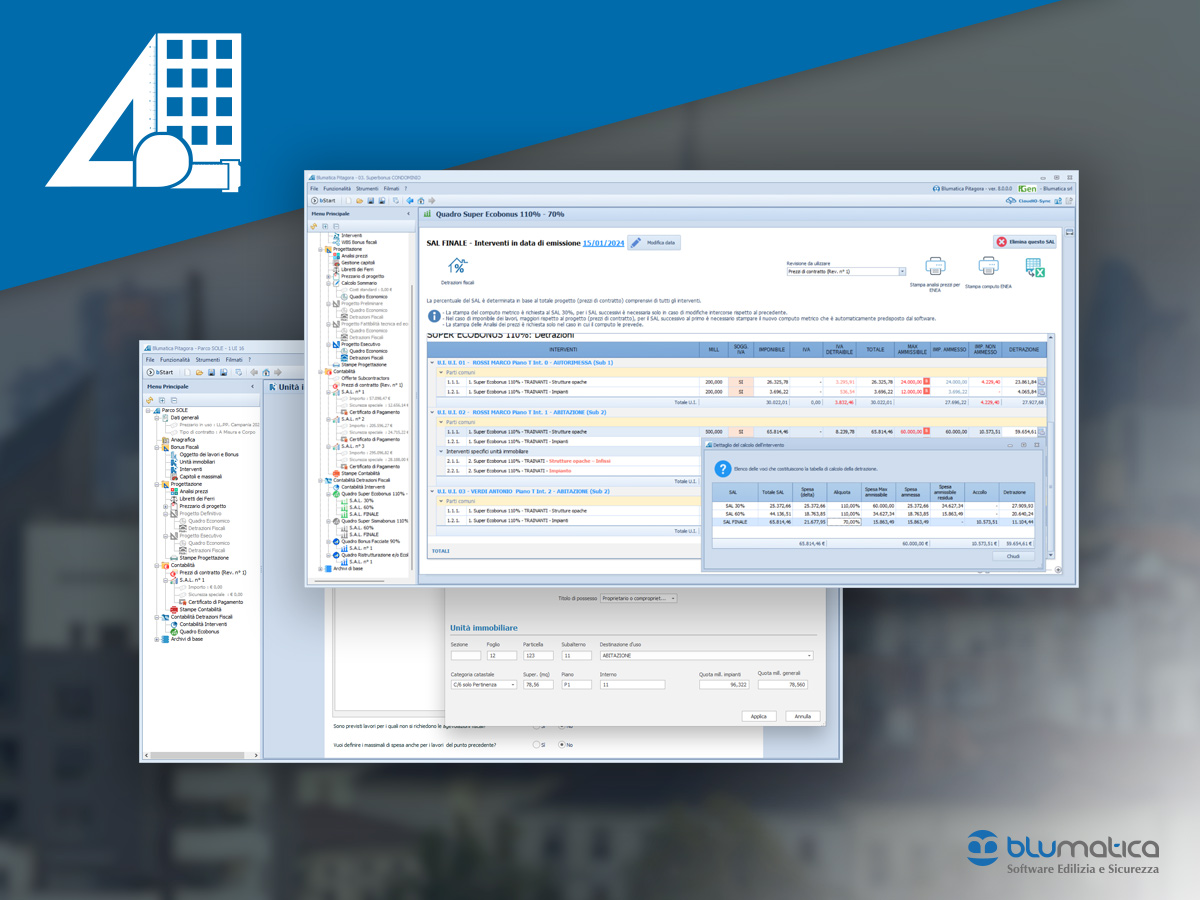This screenshot has width=1200, height=900.
Task: Click the pencil Modifica data button
Action: [654, 243]
